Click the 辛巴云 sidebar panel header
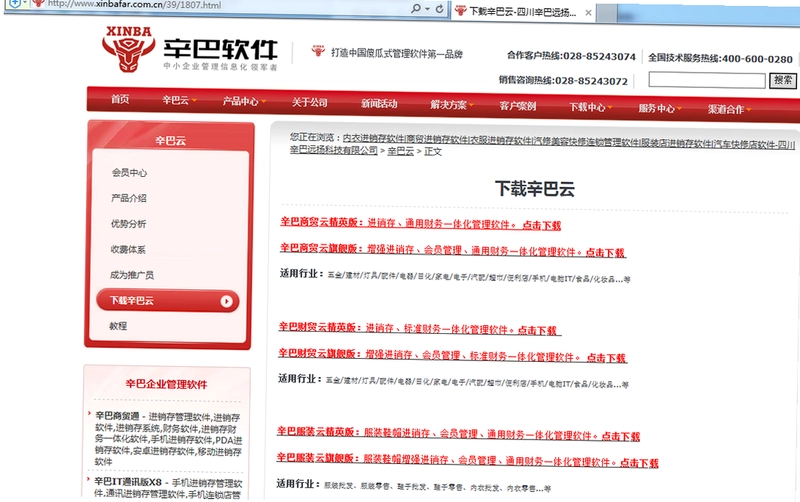800x502 pixels. (170, 141)
